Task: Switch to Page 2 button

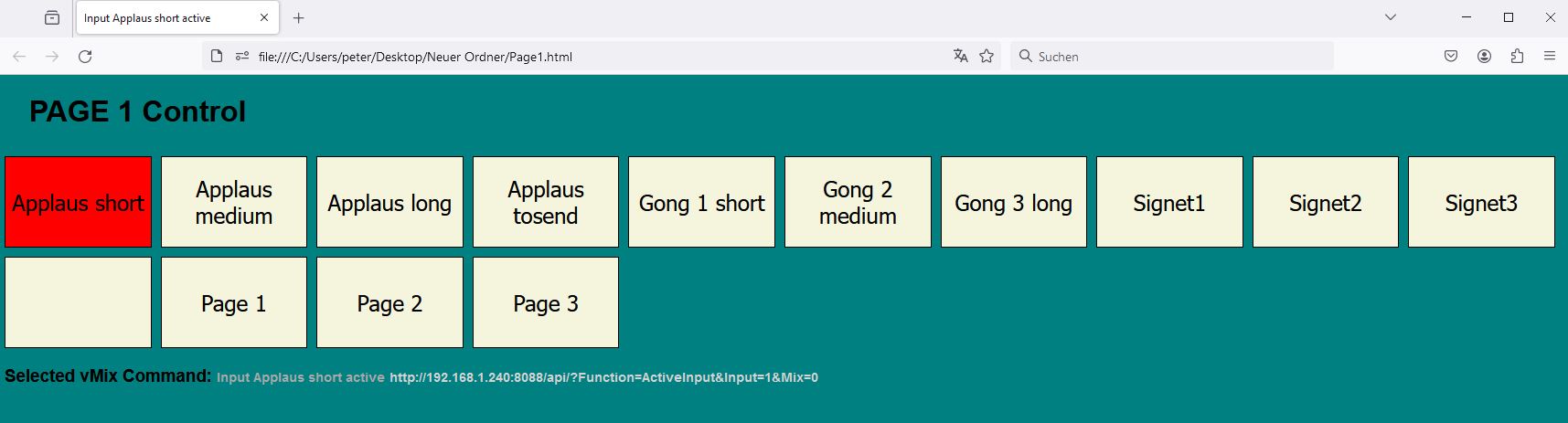Action: 389,302
